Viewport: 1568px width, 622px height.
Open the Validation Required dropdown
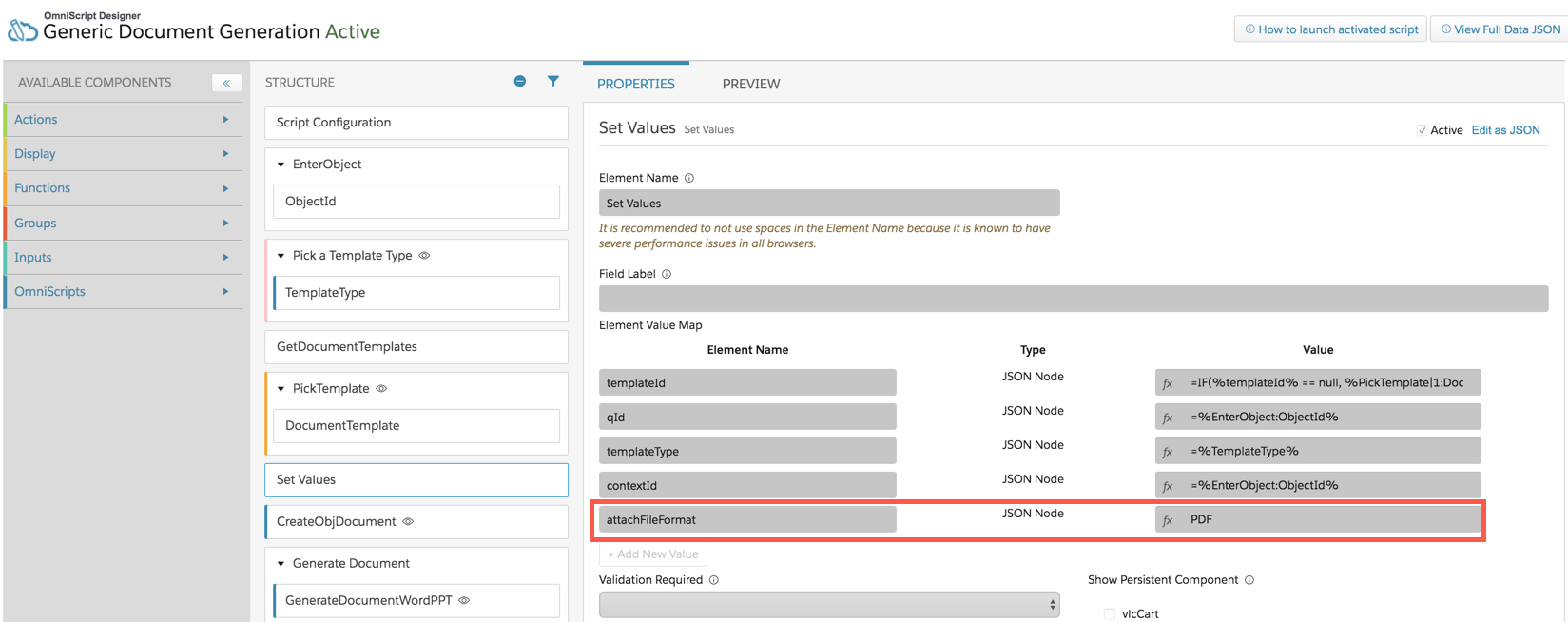point(829,605)
